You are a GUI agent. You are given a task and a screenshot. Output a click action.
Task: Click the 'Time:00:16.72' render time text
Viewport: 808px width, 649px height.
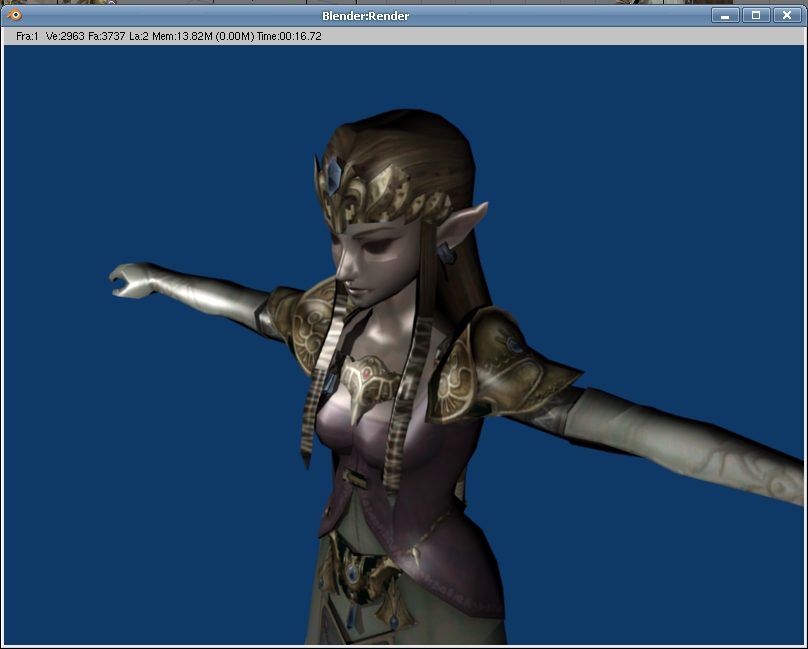289,36
